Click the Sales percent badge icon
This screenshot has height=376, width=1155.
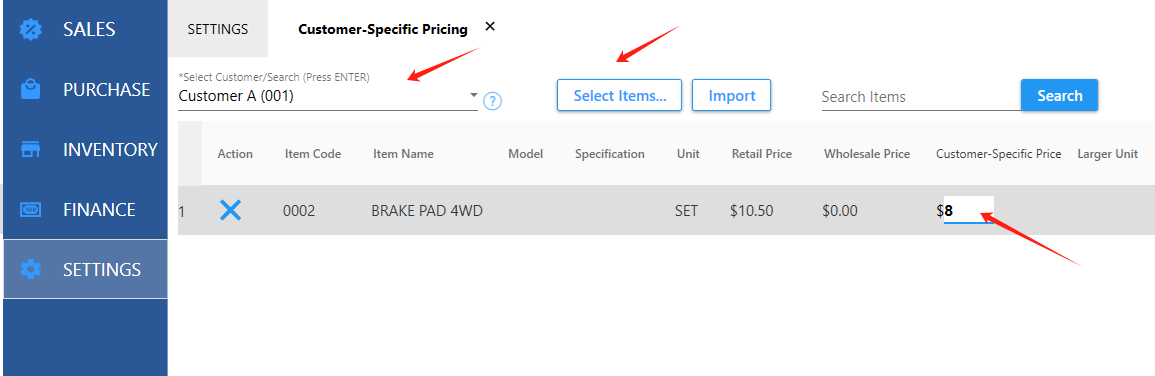click(x=30, y=29)
